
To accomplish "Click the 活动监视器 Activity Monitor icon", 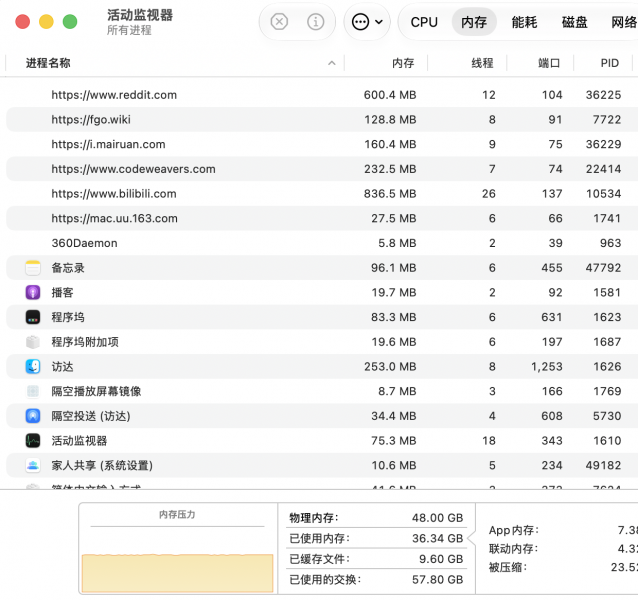I will click(x=33, y=441).
